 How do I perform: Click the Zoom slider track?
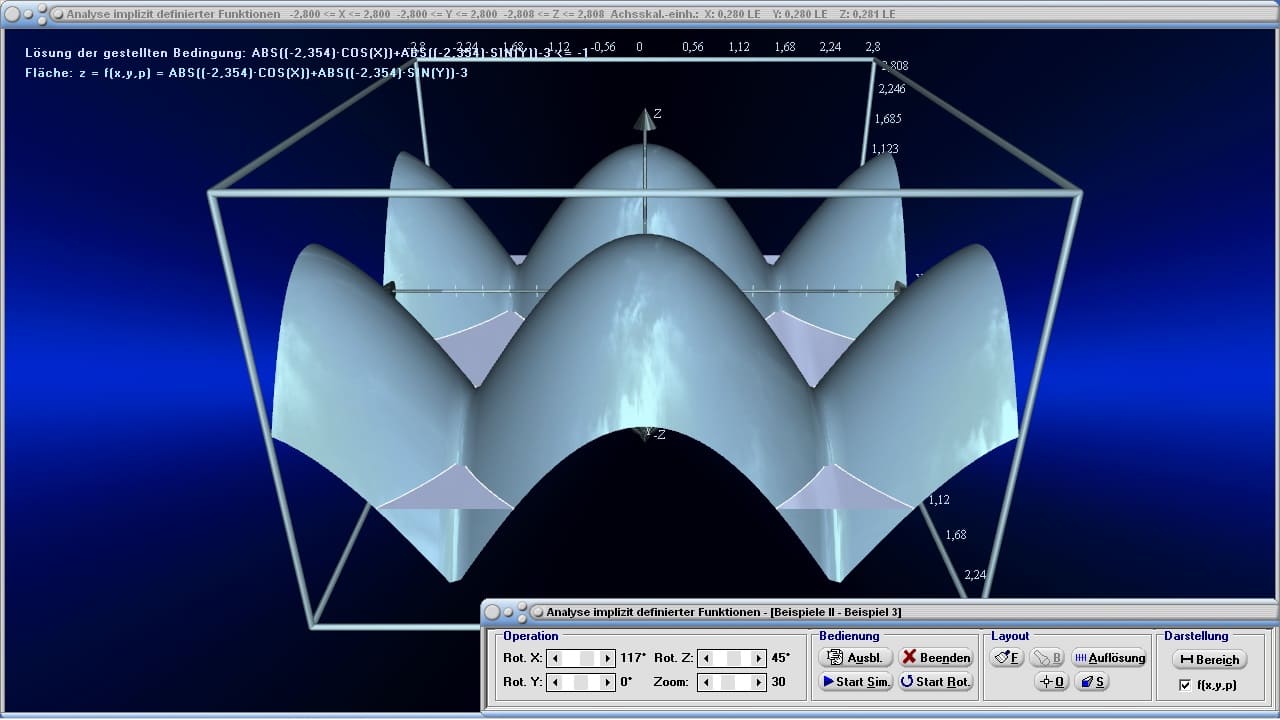tap(732, 682)
